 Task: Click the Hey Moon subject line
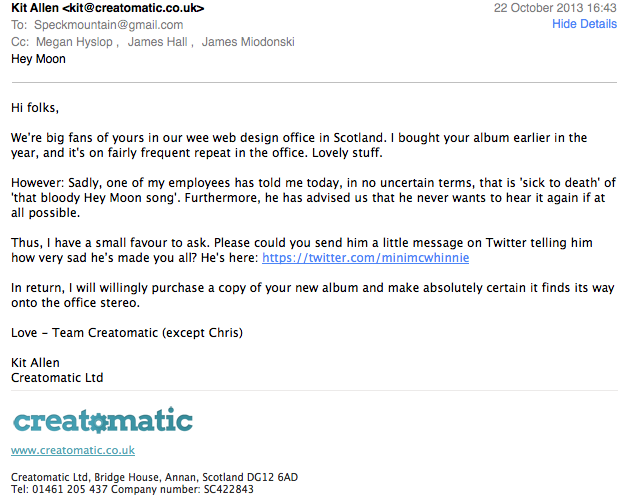(x=38, y=59)
